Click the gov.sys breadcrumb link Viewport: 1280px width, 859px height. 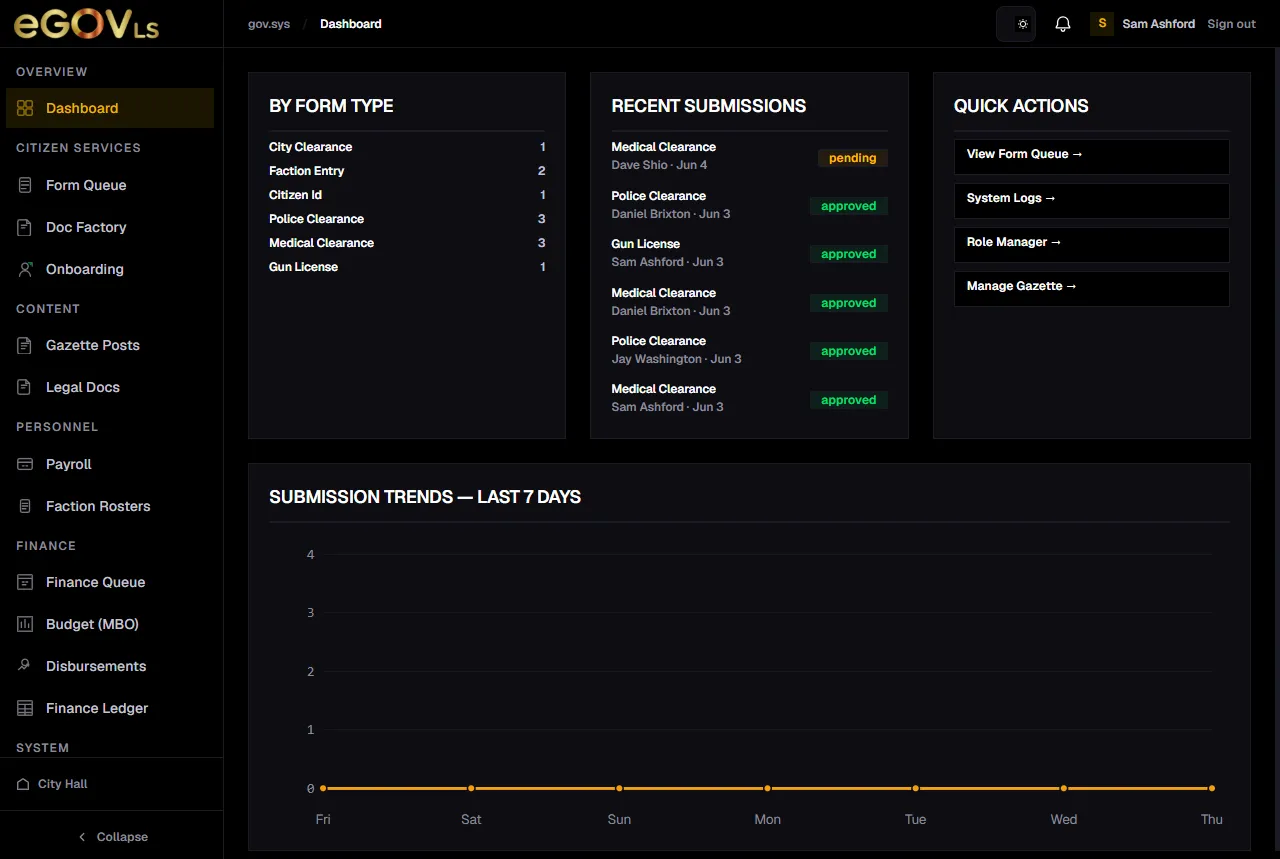[x=269, y=24]
